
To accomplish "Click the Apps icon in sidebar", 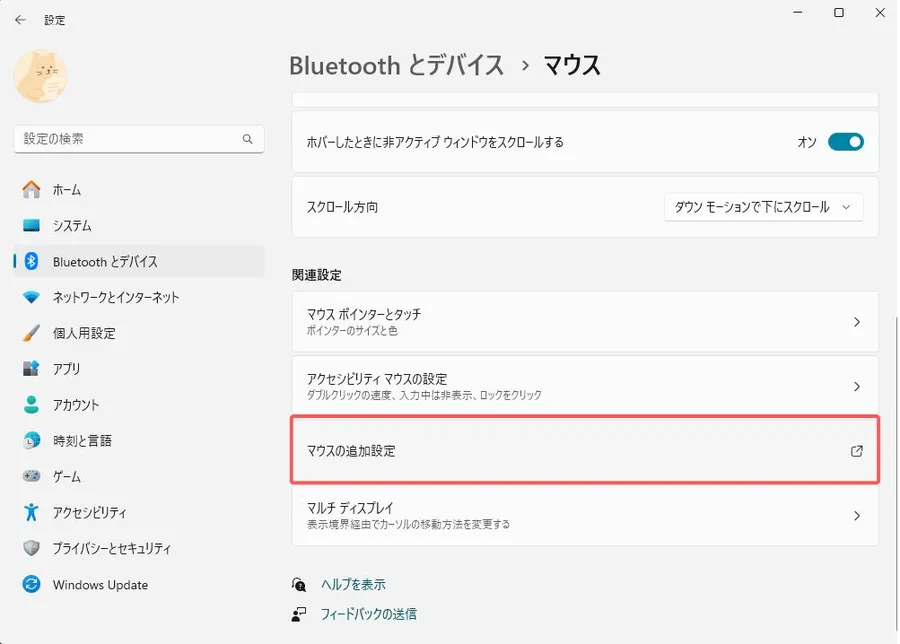I will tap(32, 369).
